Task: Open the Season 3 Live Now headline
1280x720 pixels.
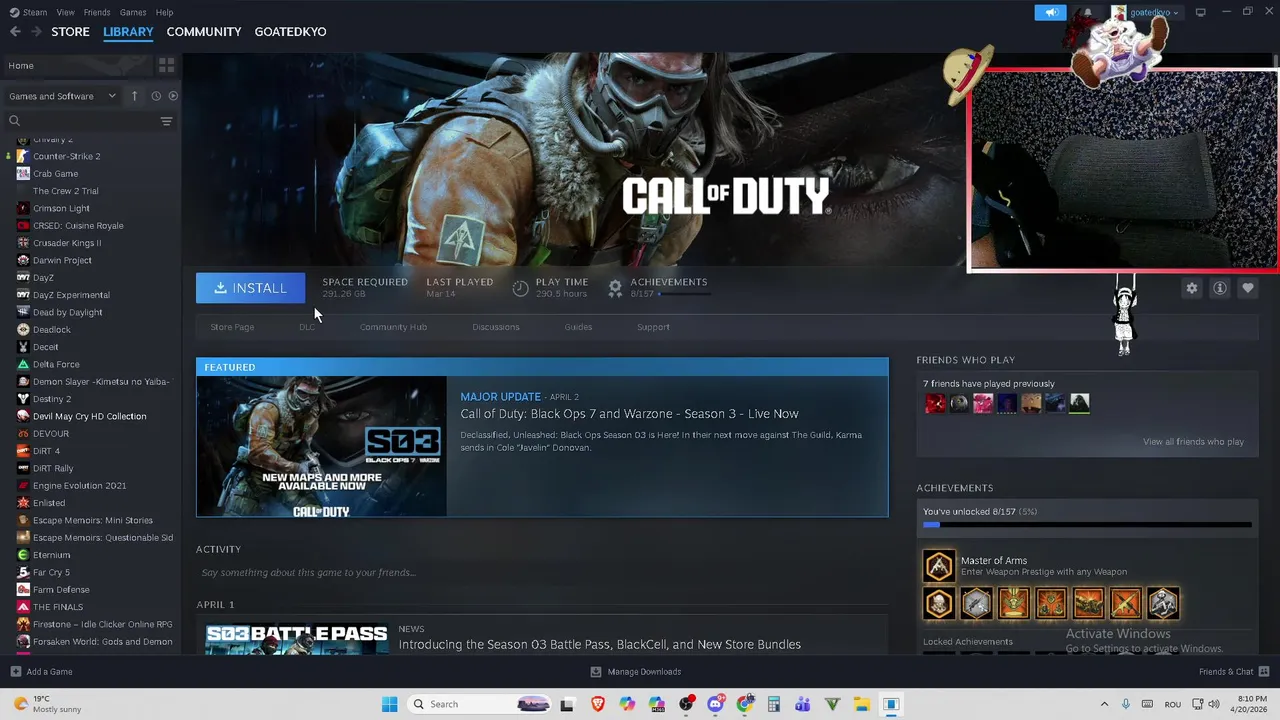Action: pos(629,414)
